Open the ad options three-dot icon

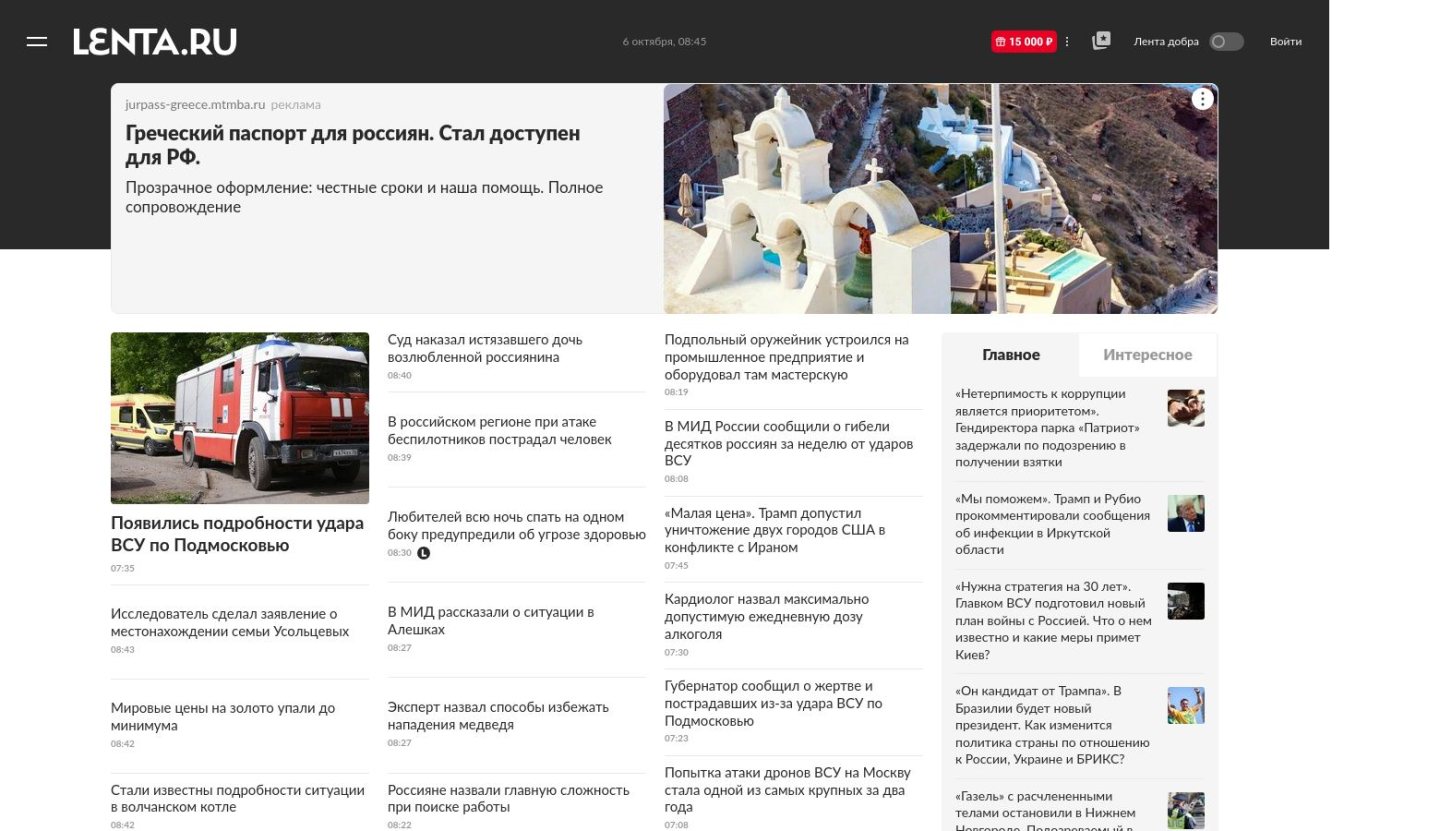[1202, 99]
